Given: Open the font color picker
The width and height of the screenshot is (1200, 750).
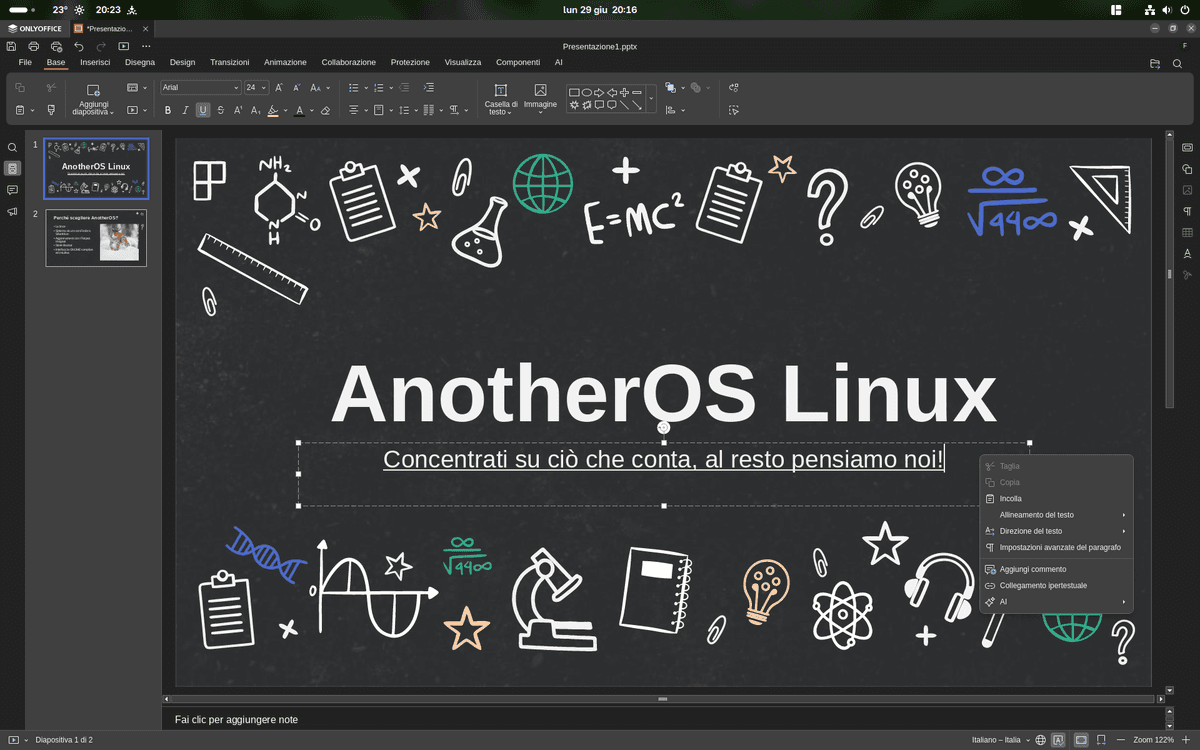Looking at the screenshot, I should (x=311, y=110).
